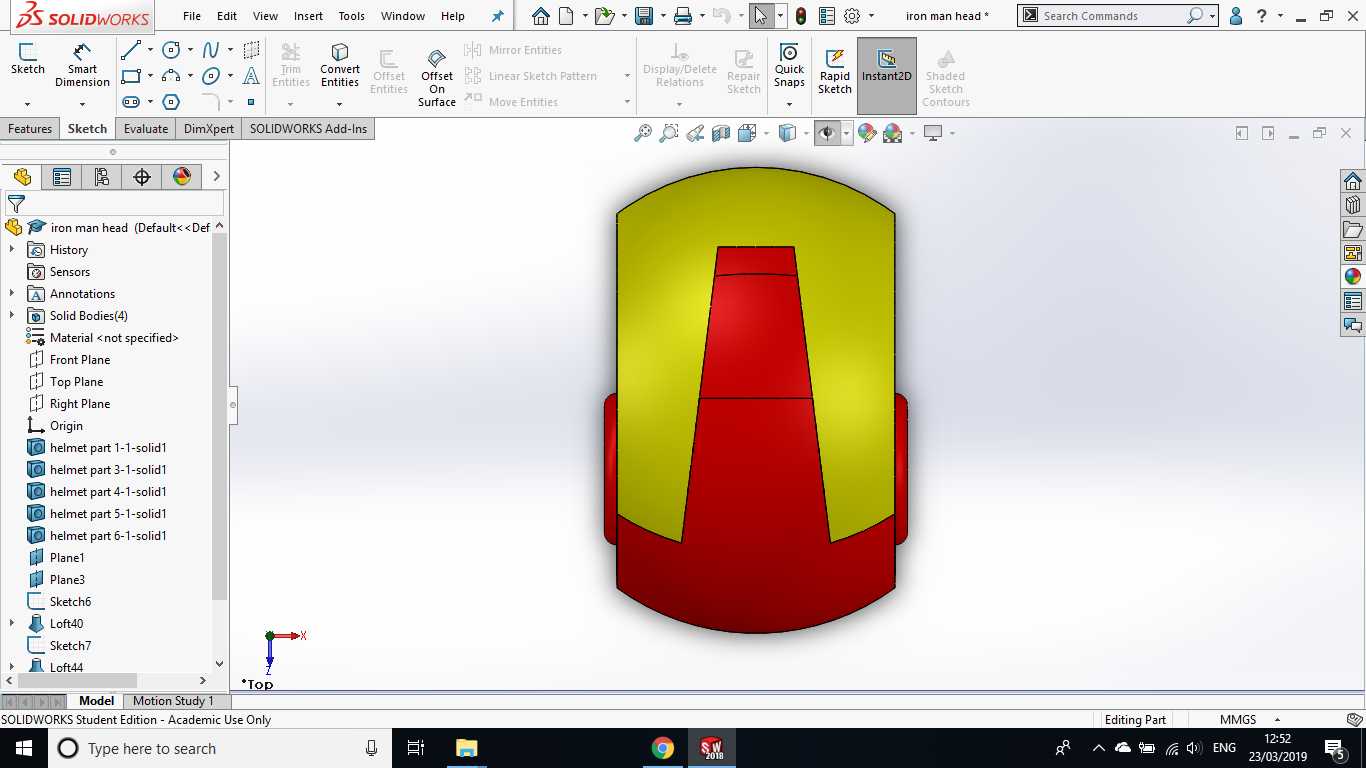This screenshot has width=1366, height=768.
Task: Switch to Motion Study 1 tab
Action: tap(173, 701)
